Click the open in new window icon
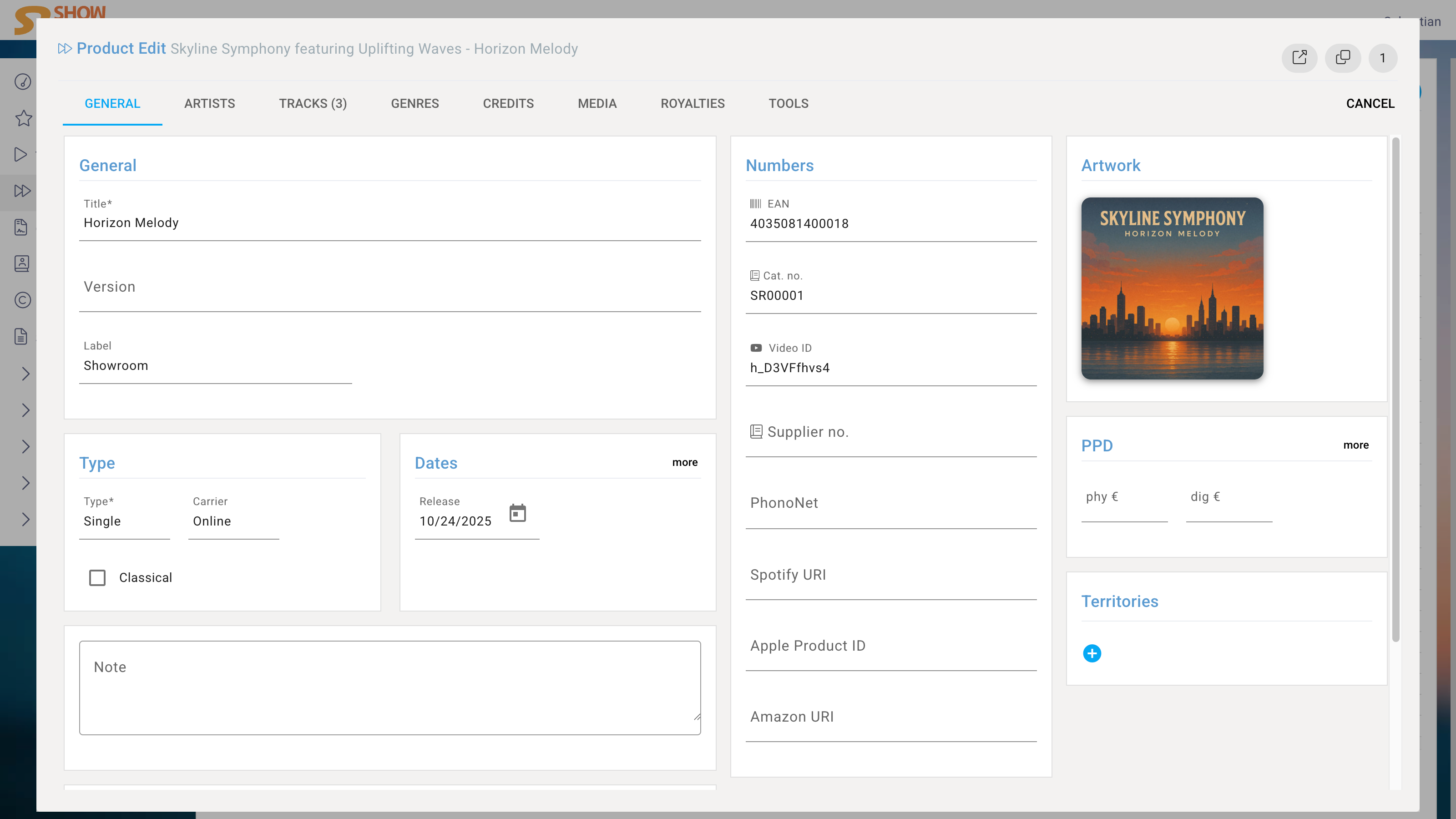 (1299, 58)
